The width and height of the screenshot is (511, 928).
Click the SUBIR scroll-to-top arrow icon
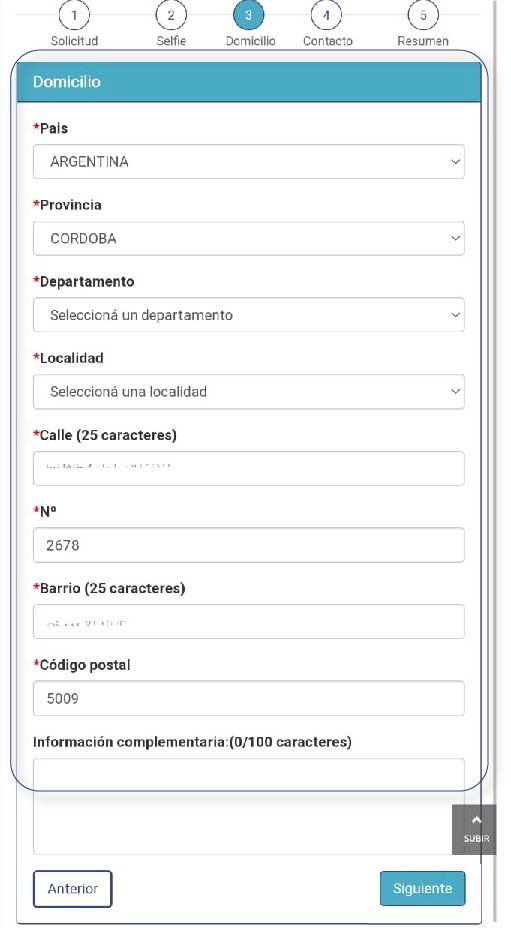pyautogui.click(x=477, y=820)
